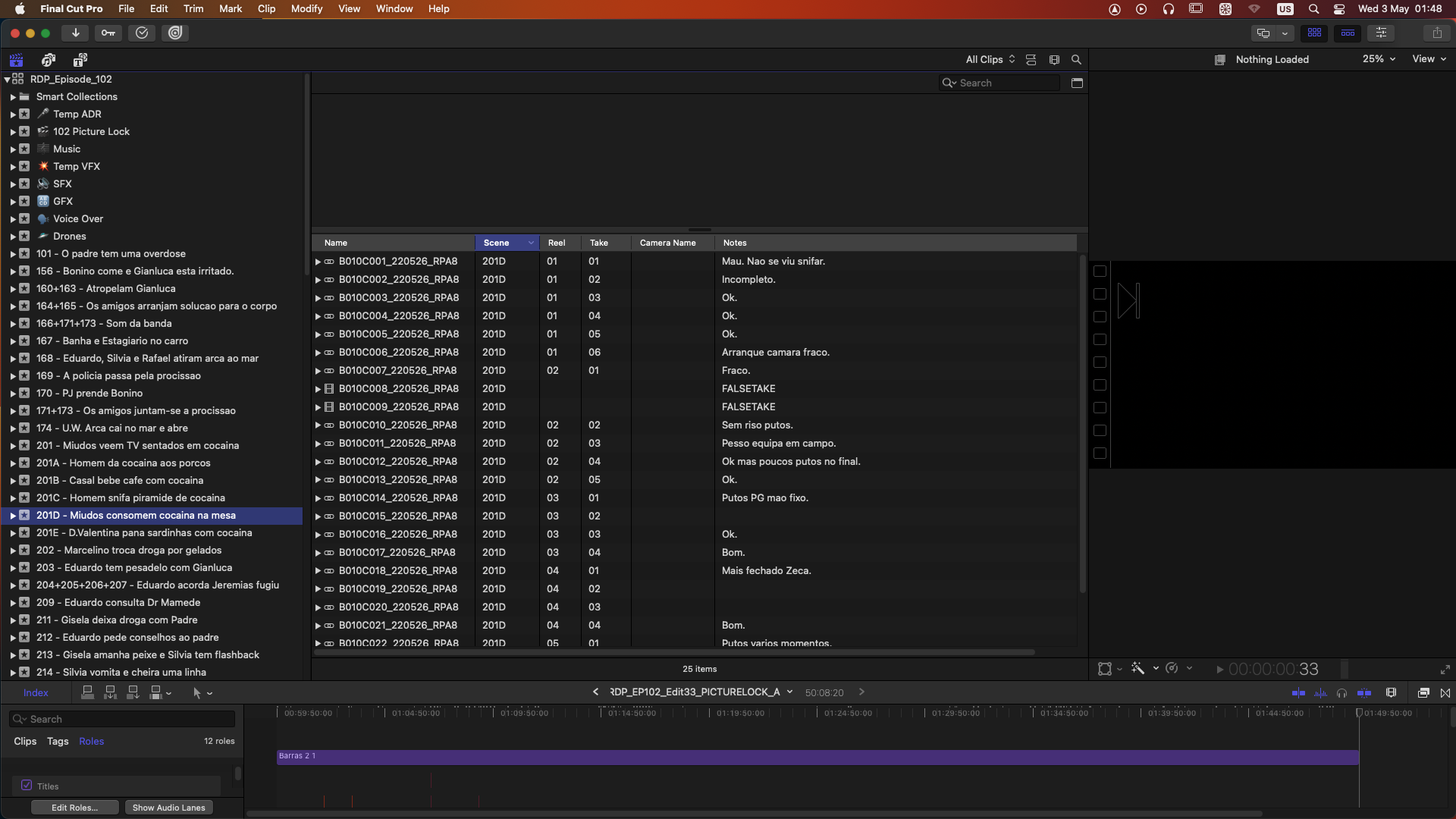Image resolution: width=1456 pixels, height=819 pixels.
Task: Open the All Clips filter popup
Action: [990, 59]
